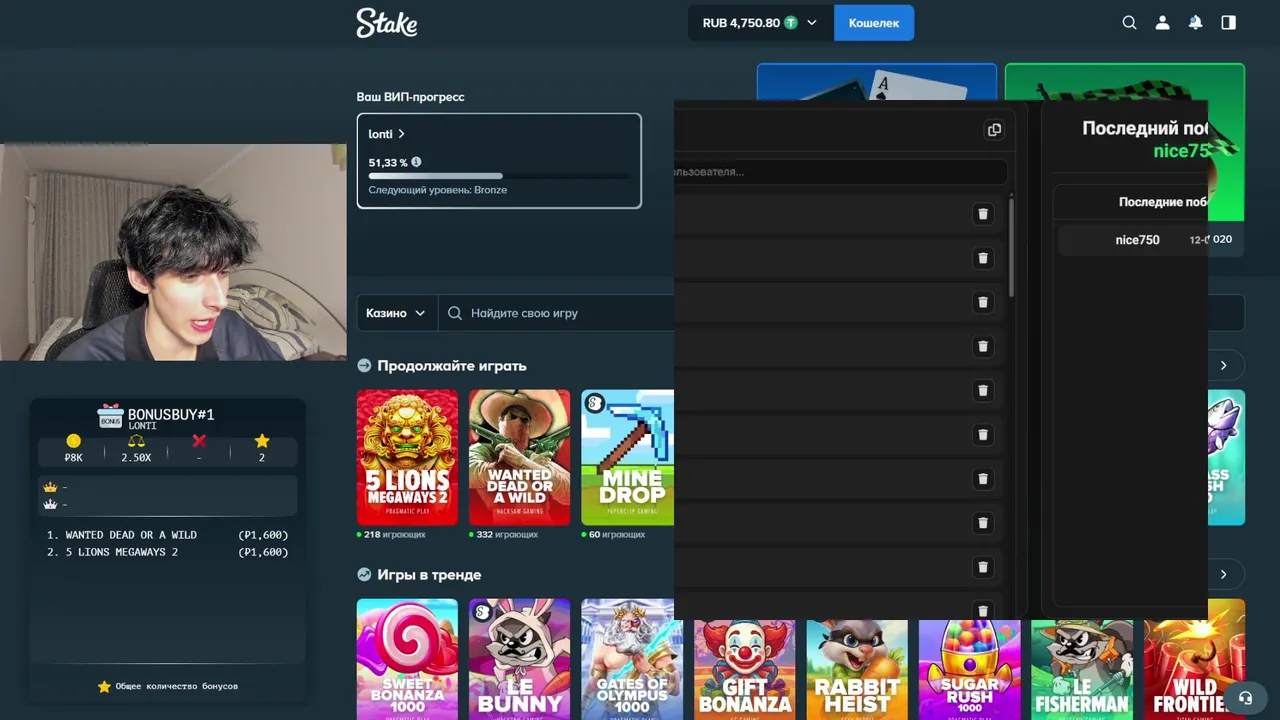Open the Игры в тренде heading
The height and width of the screenshot is (720, 1280).
point(429,575)
